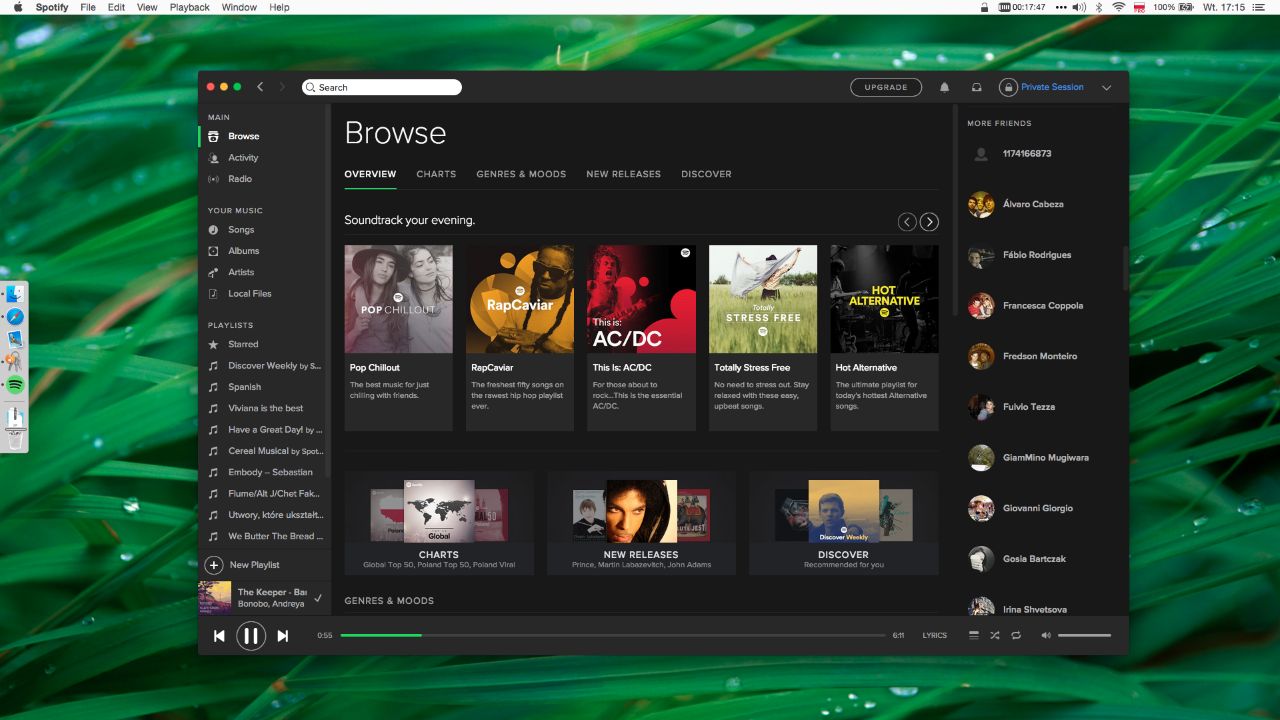
Task: Click the Spotify icon in the Dock
Action: (15, 385)
